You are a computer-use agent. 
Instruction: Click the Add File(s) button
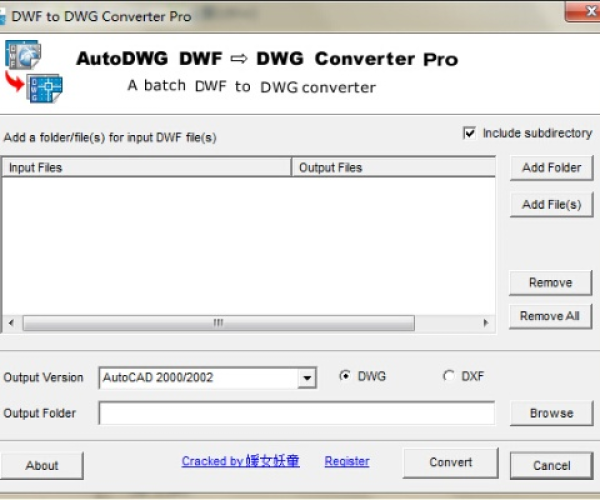click(x=551, y=204)
